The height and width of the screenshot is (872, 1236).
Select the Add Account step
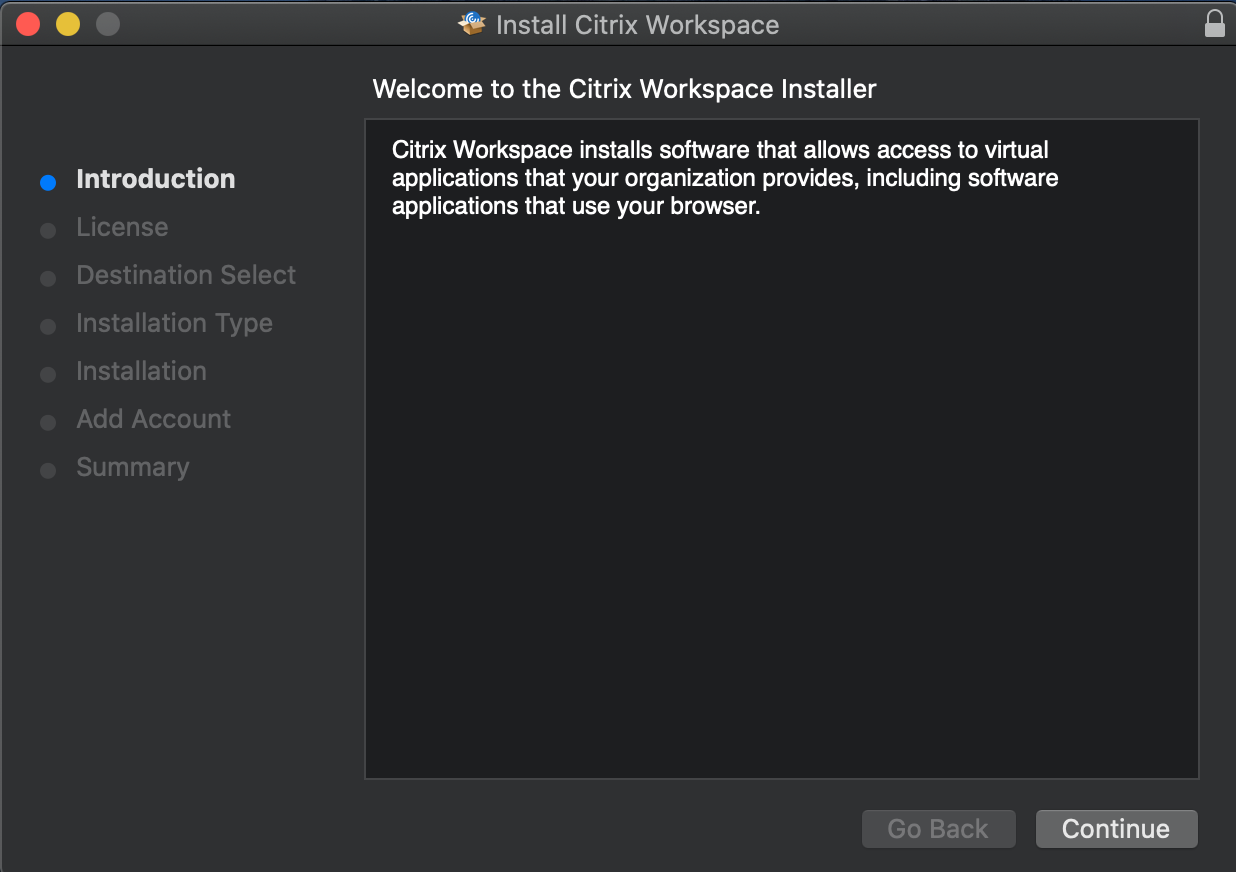pyautogui.click(x=153, y=419)
